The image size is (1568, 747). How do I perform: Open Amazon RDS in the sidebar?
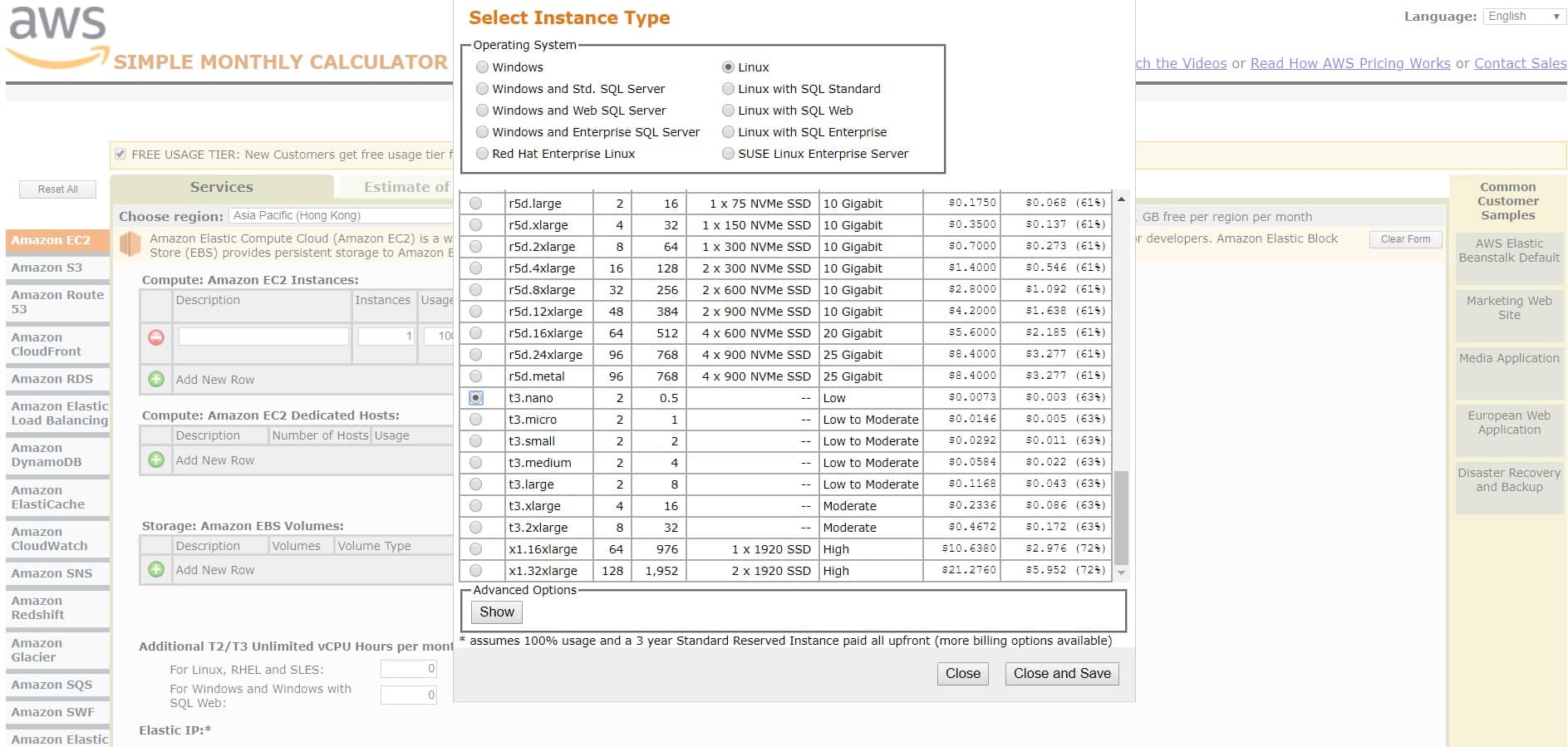pos(57,379)
